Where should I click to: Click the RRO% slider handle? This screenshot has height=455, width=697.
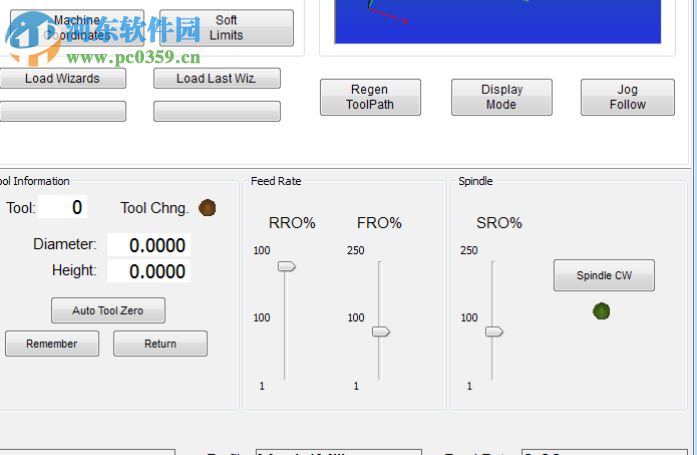tap(286, 266)
